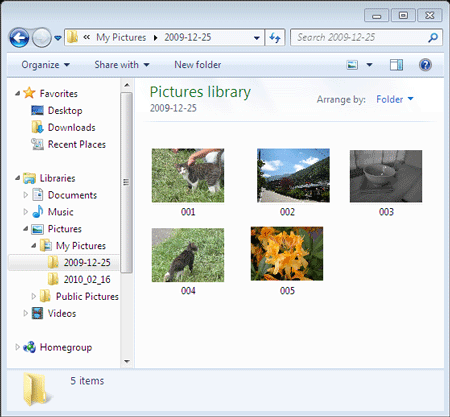Expand the Documents library tree node
The image size is (450, 417).
(25, 195)
